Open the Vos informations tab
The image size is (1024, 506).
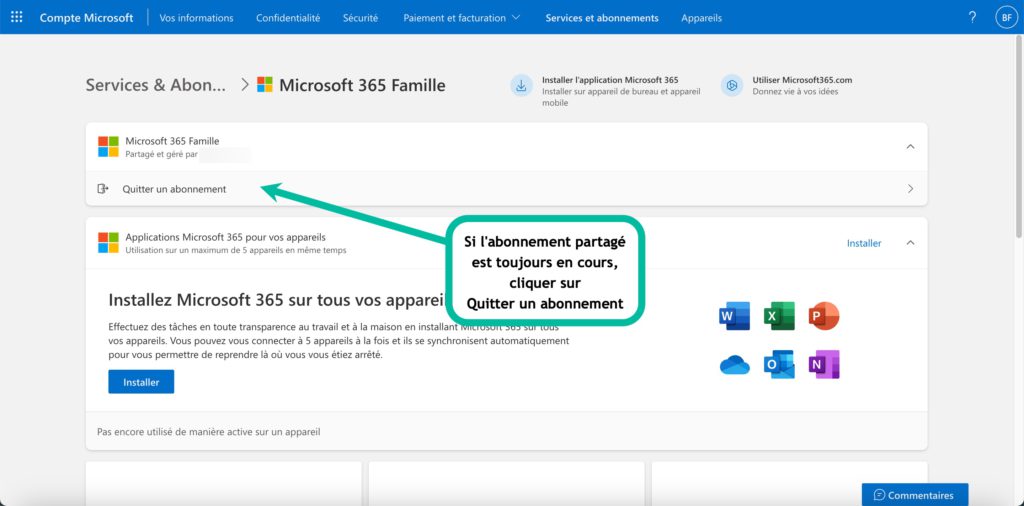click(196, 18)
